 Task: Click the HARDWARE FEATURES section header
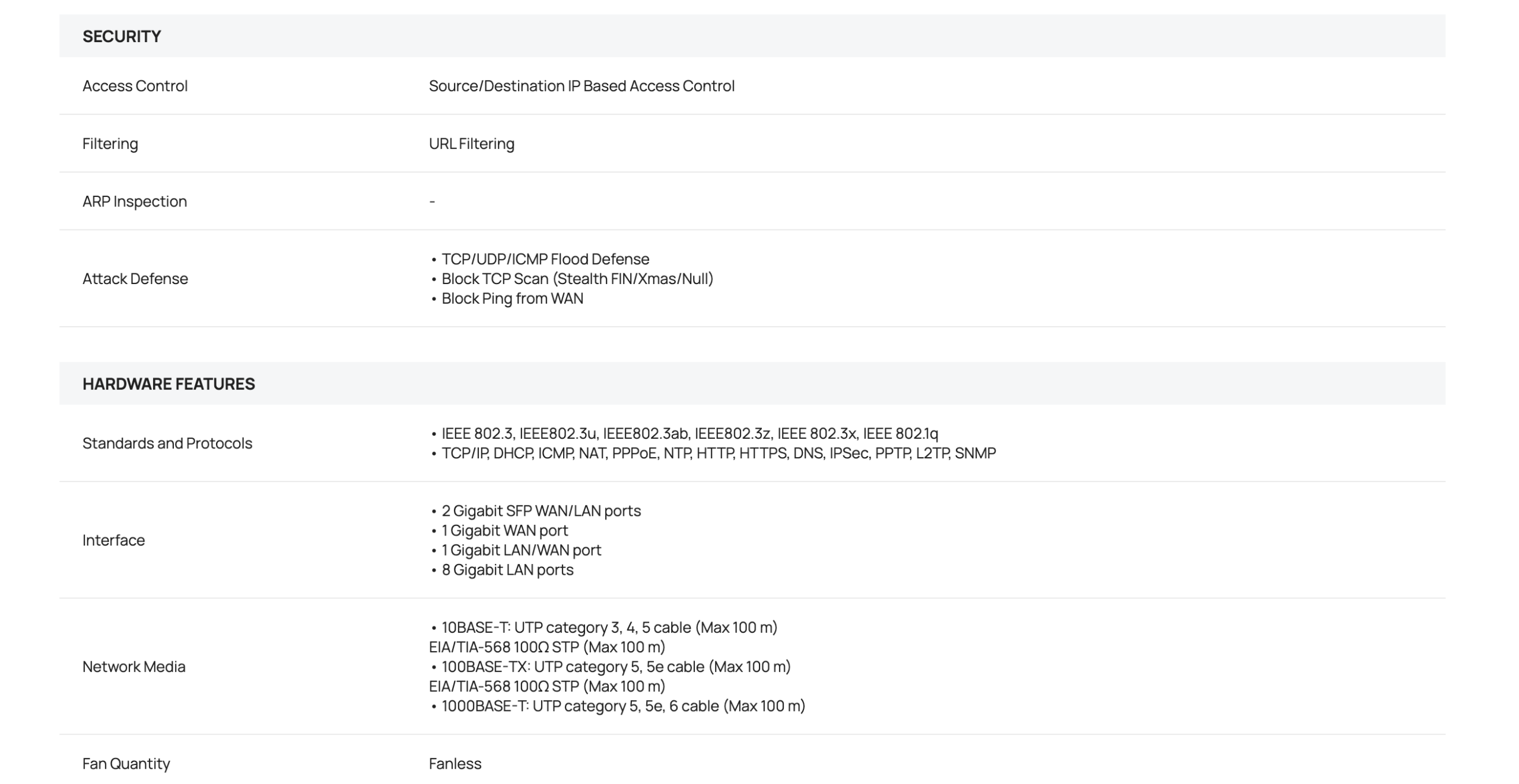169,384
